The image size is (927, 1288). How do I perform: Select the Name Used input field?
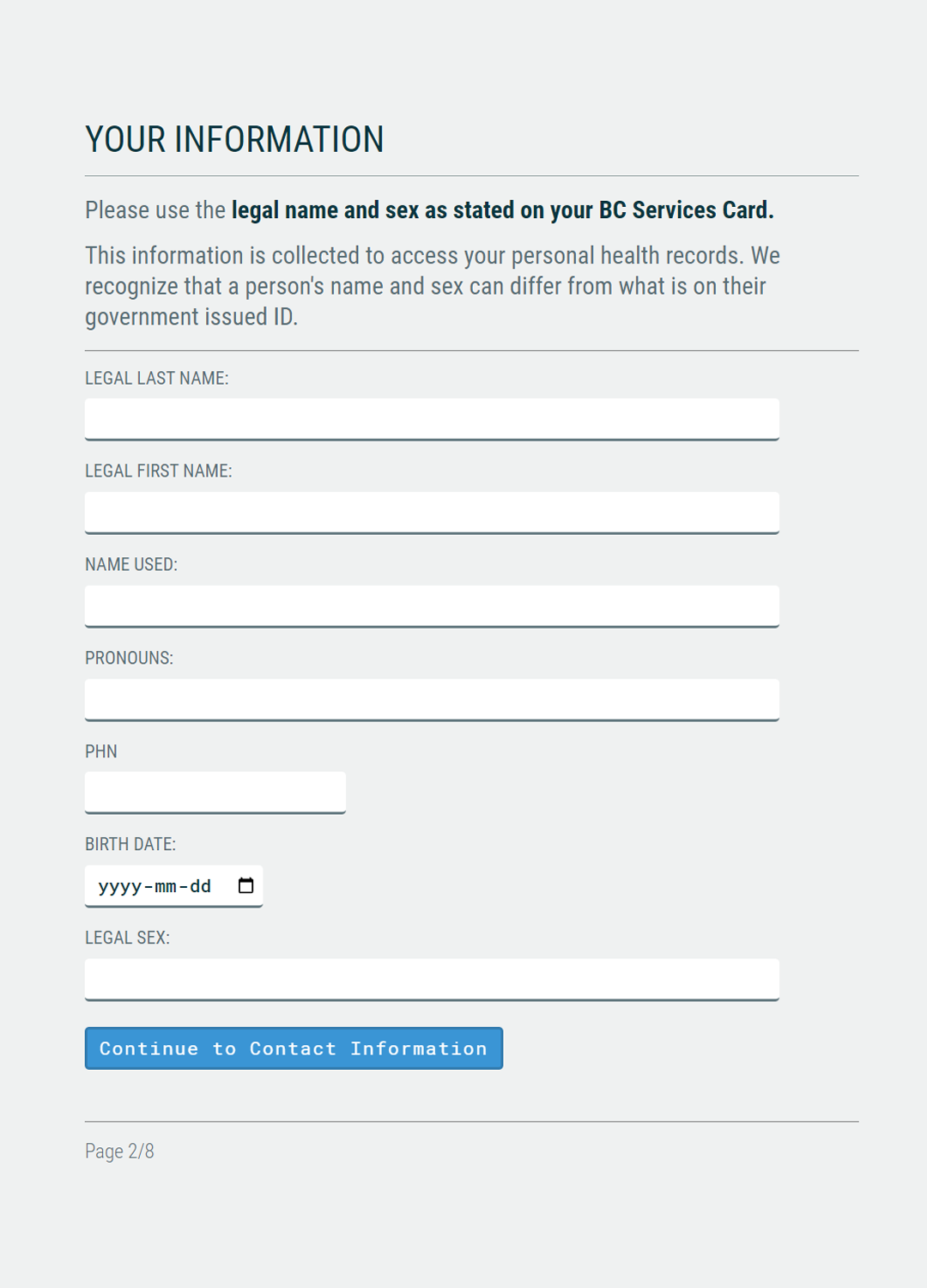pos(432,606)
